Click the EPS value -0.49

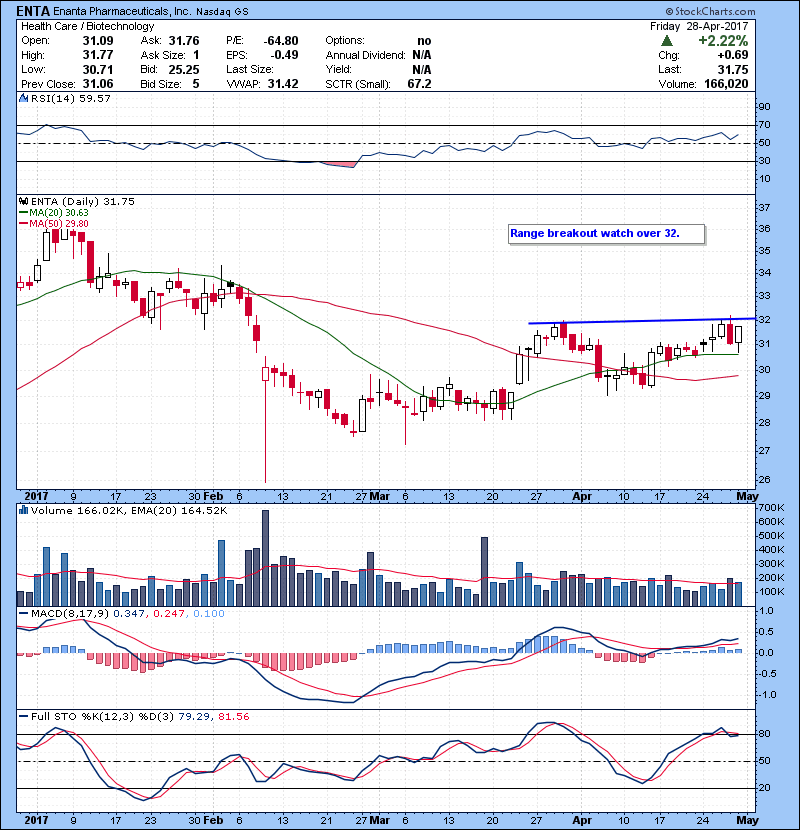284,55
